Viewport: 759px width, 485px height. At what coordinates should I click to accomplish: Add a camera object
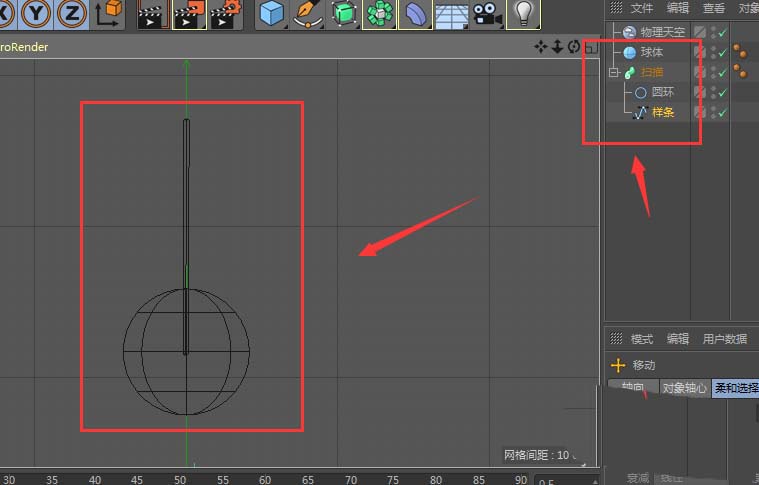pyautogui.click(x=487, y=13)
